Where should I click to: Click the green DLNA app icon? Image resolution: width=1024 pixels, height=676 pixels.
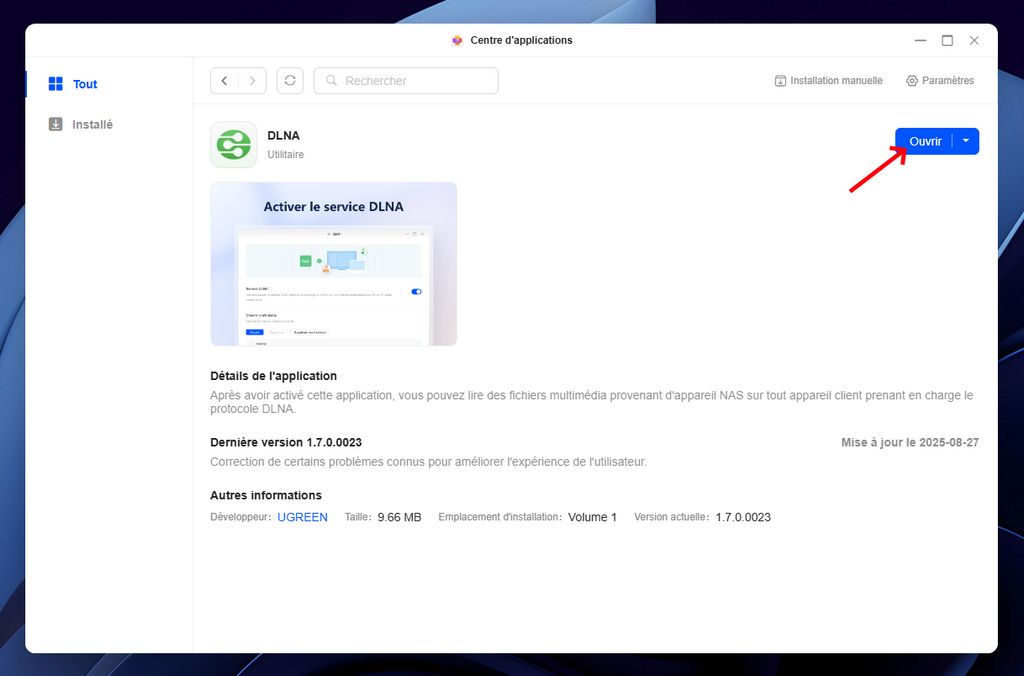pos(234,145)
